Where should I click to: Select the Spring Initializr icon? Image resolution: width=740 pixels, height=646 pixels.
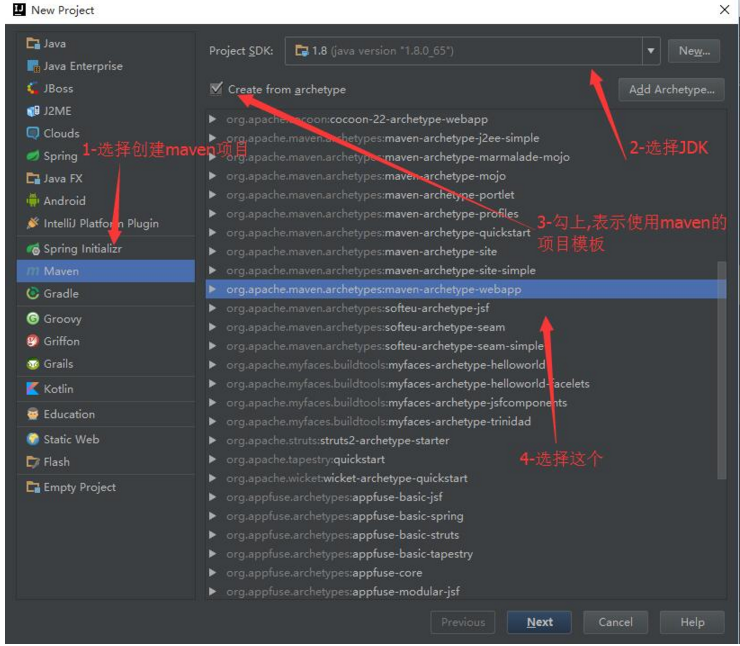pyautogui.click(x=33, y=248)
